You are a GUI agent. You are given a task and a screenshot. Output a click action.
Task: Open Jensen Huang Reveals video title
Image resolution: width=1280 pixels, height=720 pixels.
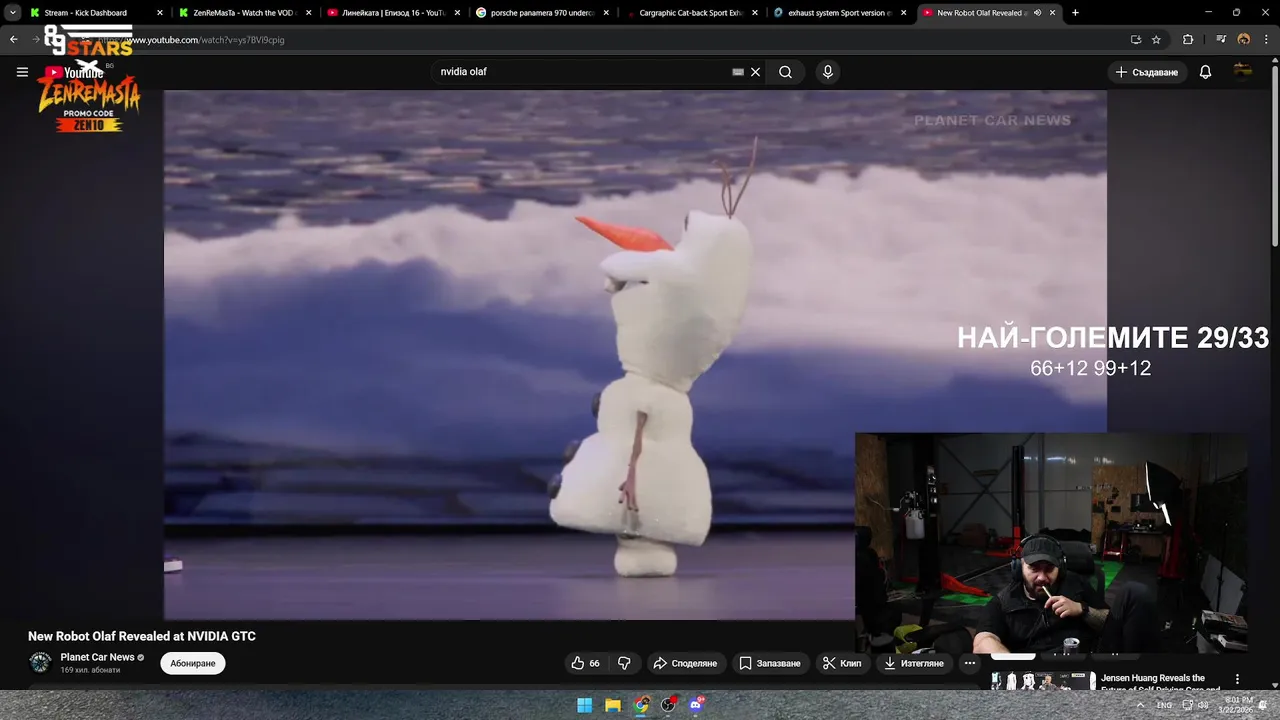point(1160,683)
